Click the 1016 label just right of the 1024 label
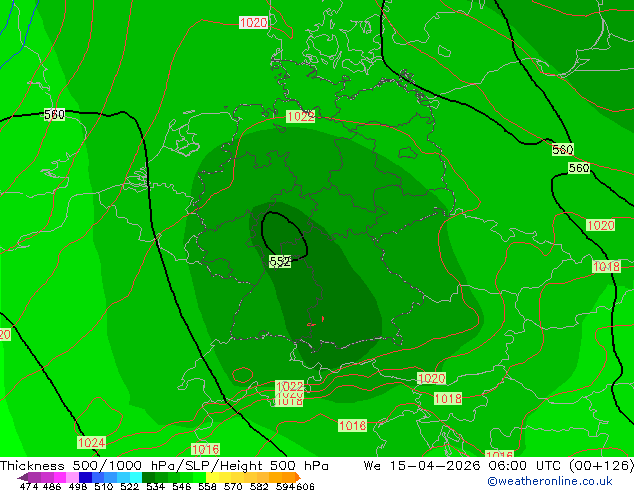 click(205, 449)
